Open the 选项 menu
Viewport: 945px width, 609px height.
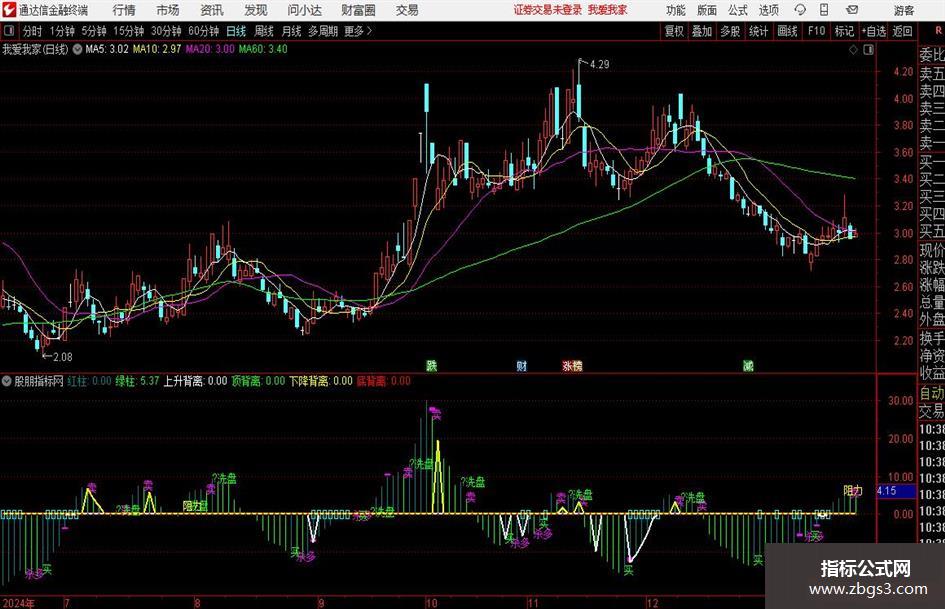coord(768,10)
